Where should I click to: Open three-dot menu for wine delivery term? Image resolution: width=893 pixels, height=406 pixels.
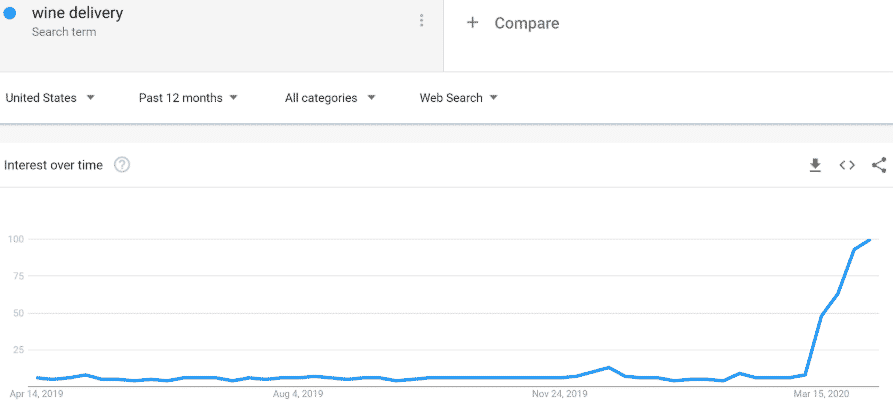pyautogui.click(x=421, y=20)
